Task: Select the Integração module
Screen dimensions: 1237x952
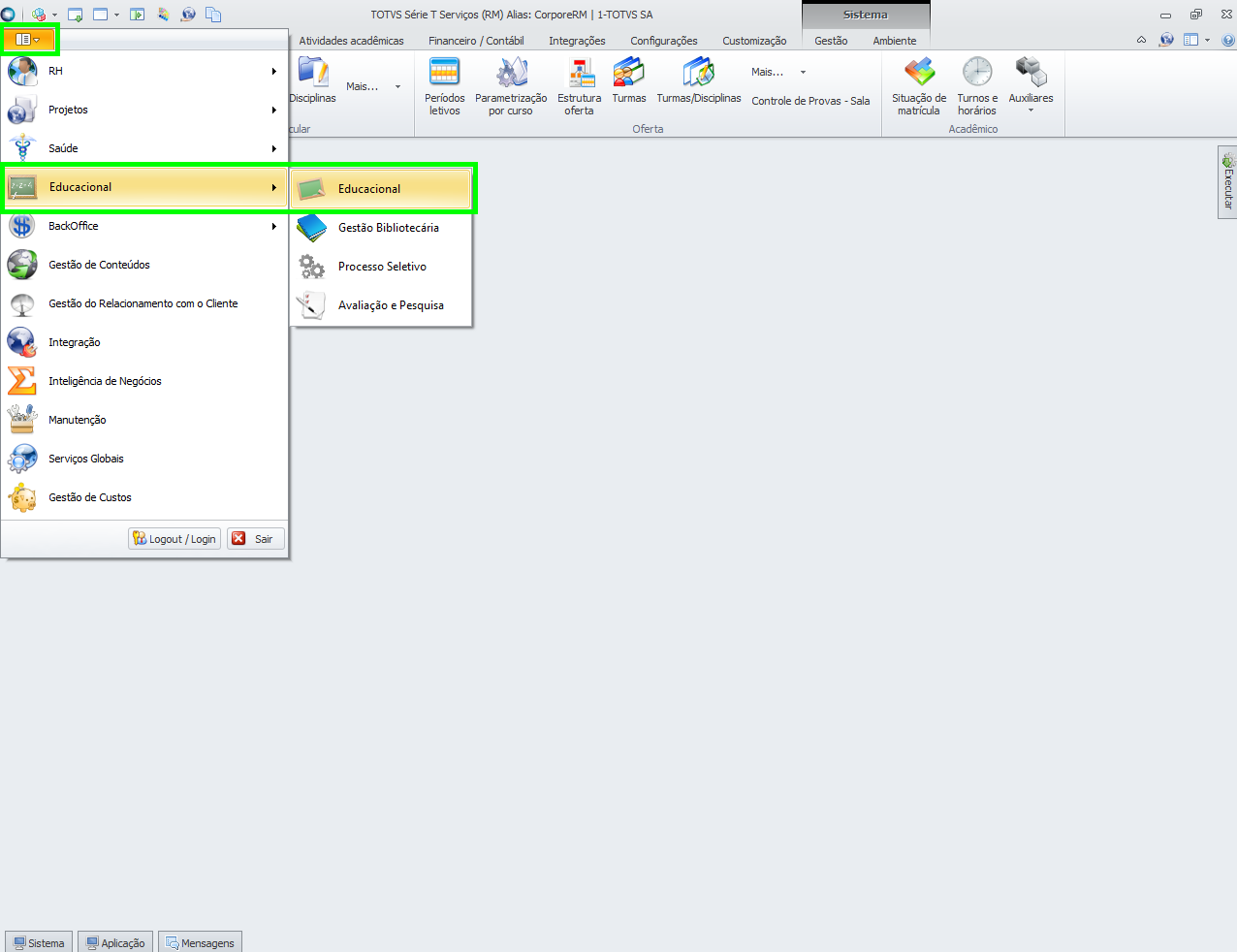Action: 144,342
